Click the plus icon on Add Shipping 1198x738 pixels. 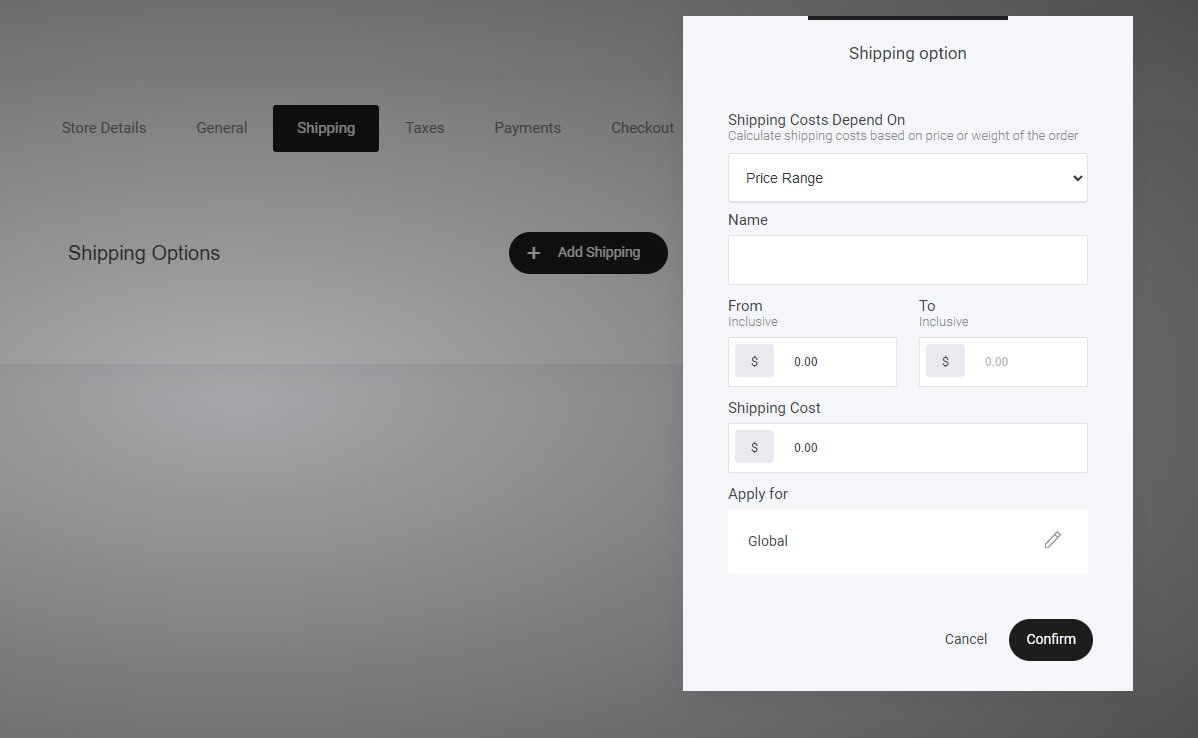coord(534,253)
